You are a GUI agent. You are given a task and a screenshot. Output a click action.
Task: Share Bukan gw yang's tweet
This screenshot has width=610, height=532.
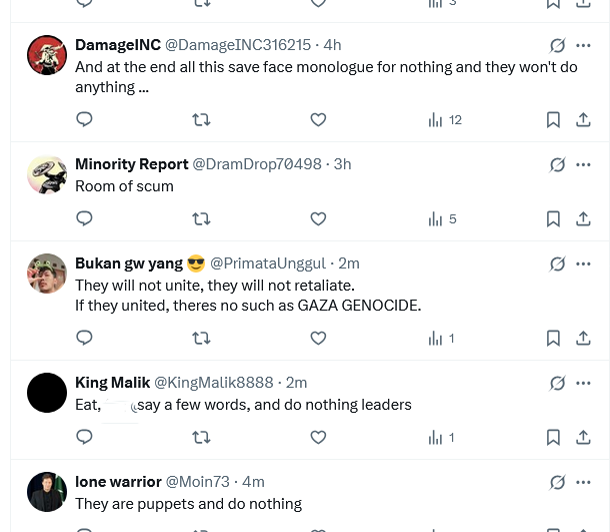(583, 338)
